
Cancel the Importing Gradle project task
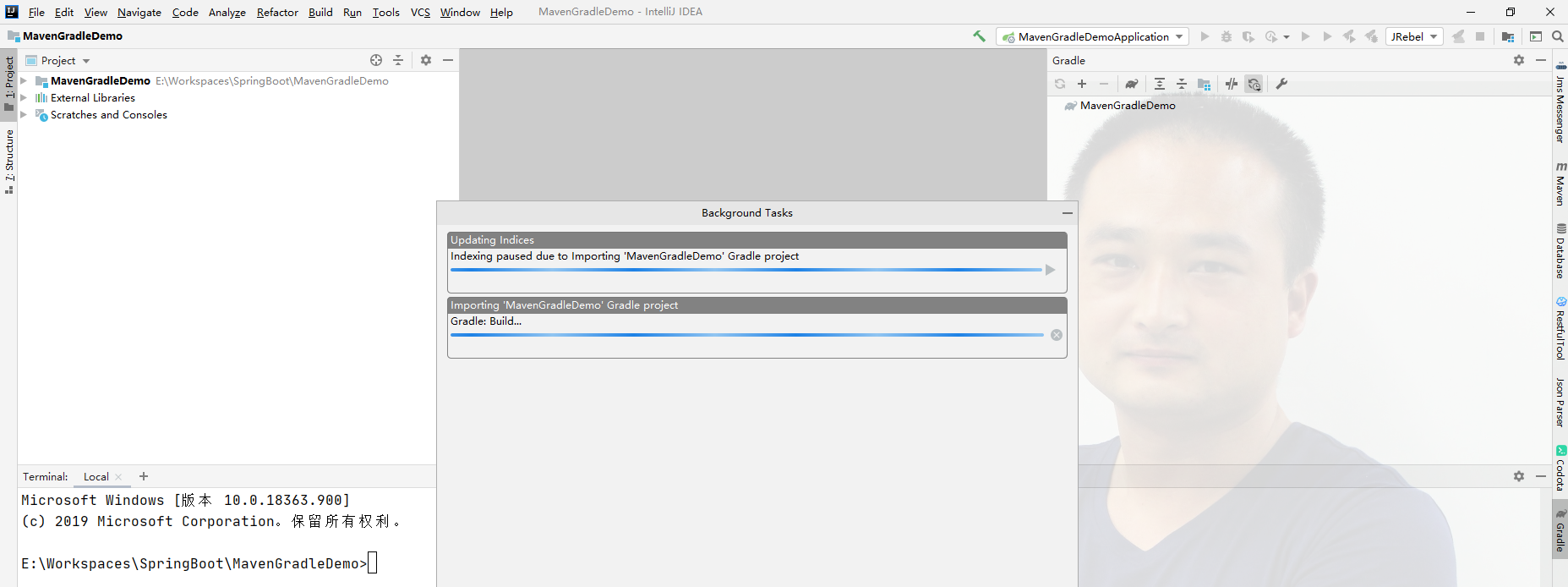(1057, 335)
